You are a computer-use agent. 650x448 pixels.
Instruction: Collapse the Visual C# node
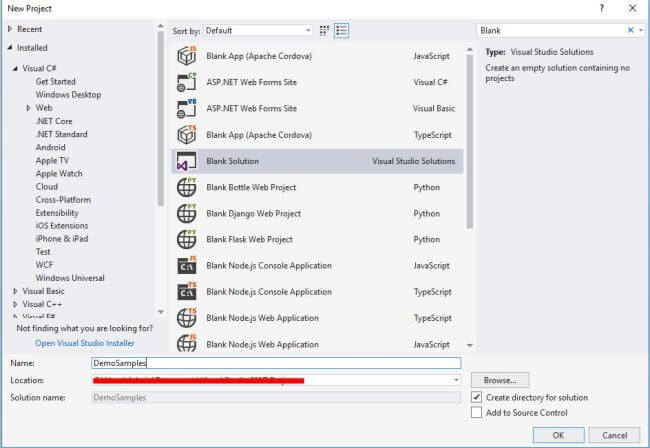[15, 68]
